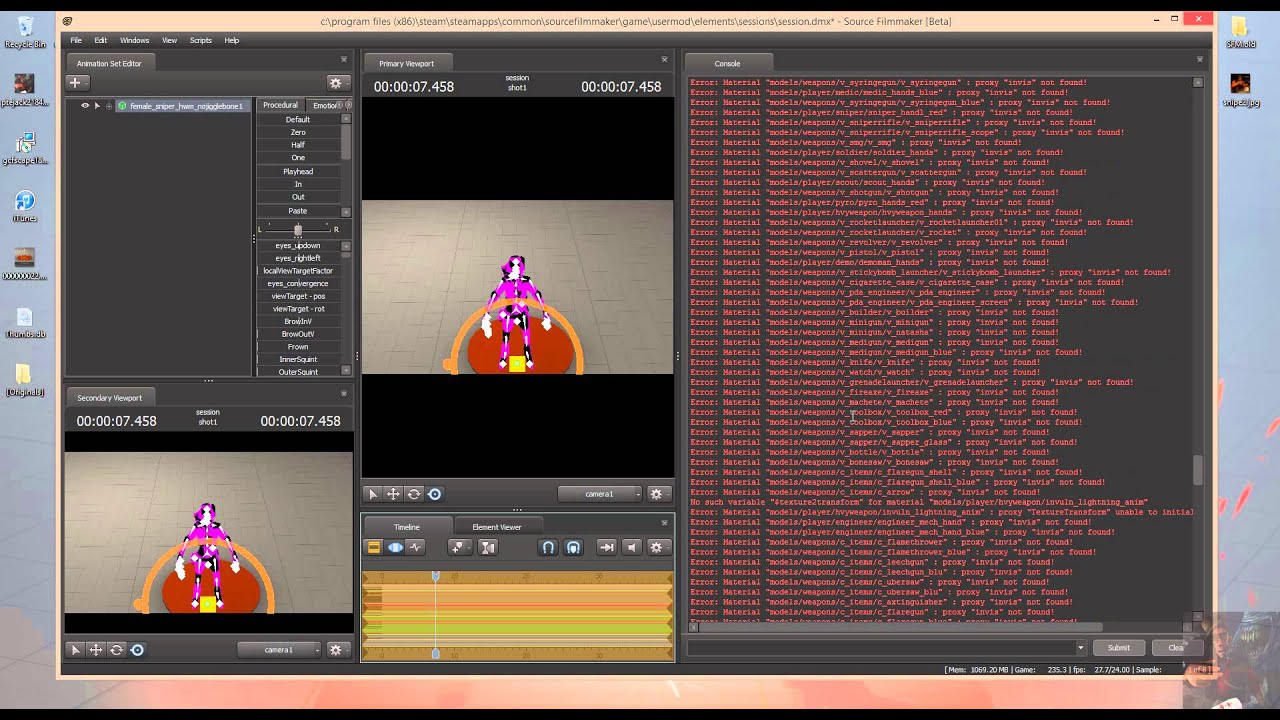Image resolution: width=1280 pixels, height=720 pixels.
Task: Select the rotate tool in Primary Viewport
Action: click(x=413, y=494)
